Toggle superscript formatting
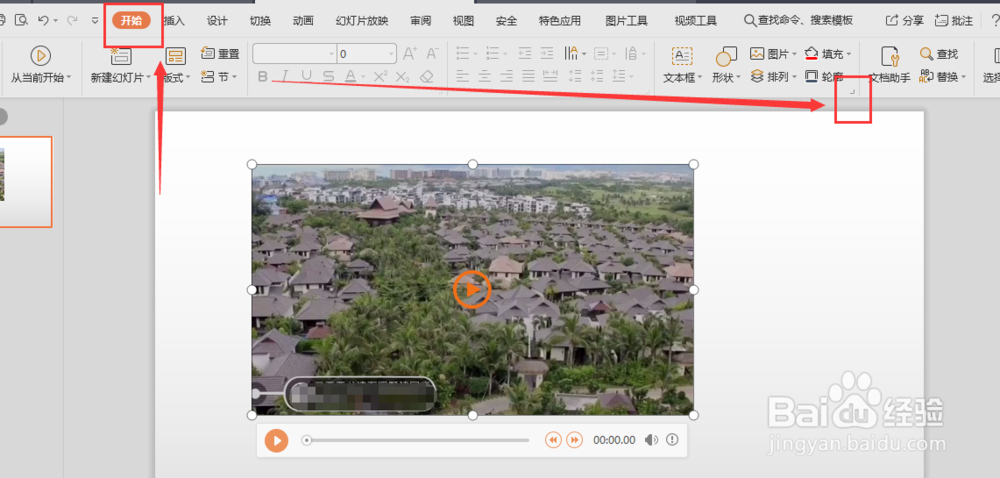The width and height of the screenshot is (1000, 478). tap(381, 76)
